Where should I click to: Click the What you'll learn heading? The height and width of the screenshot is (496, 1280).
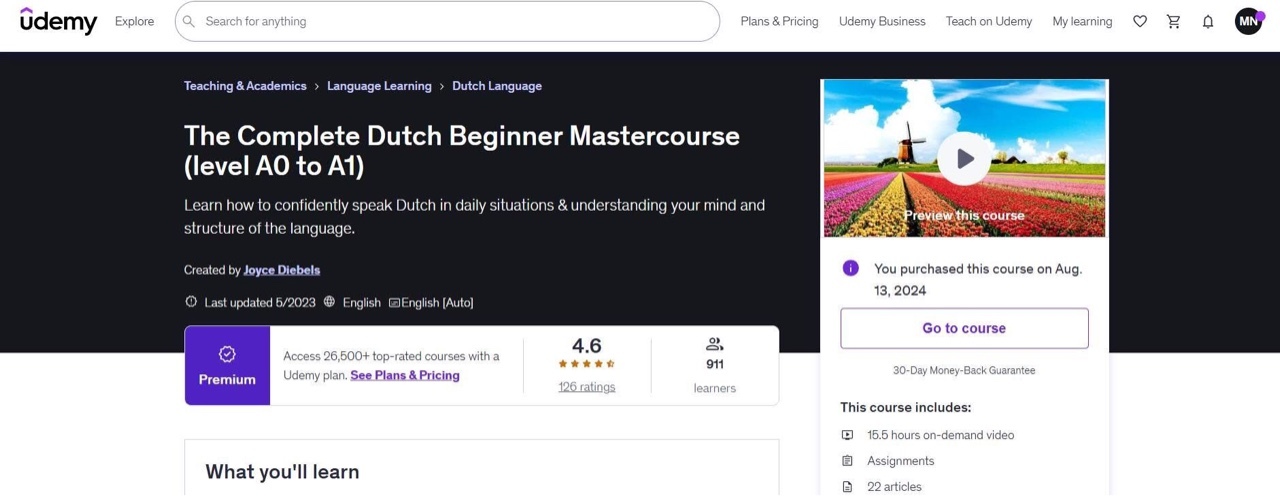tap(282, 472)
